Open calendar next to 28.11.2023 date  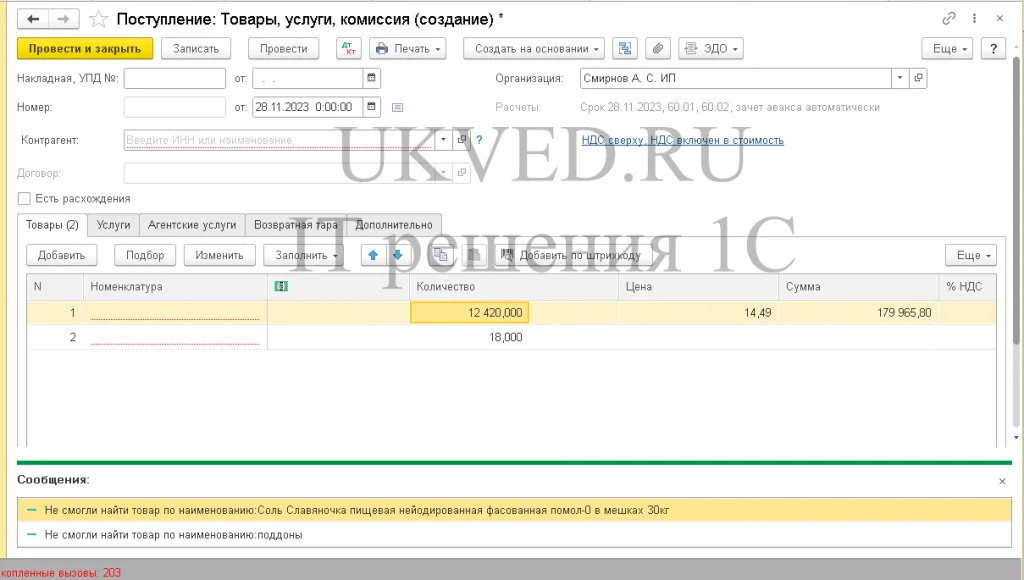point(372,106)
